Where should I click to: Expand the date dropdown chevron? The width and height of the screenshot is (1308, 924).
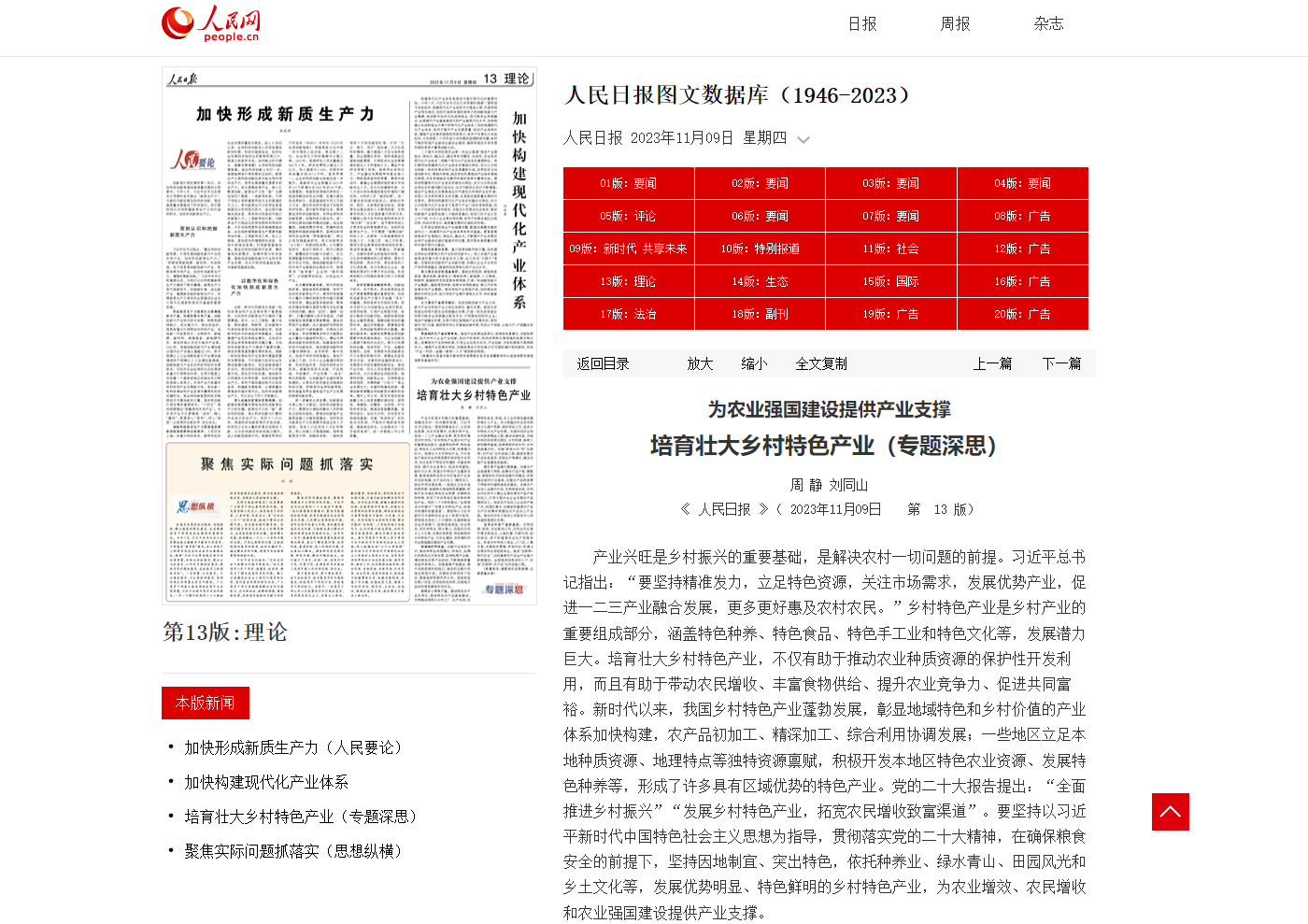coord(803,140)
